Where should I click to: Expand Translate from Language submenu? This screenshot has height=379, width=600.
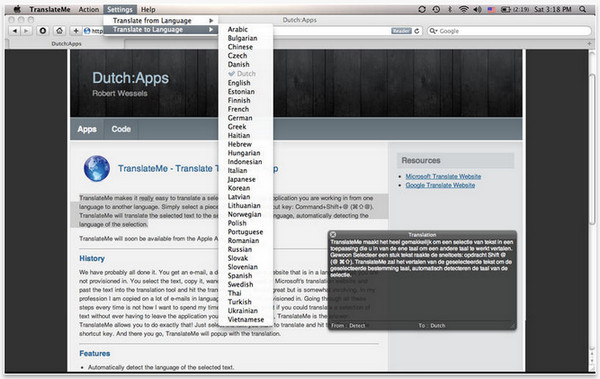tap(161, 20)
